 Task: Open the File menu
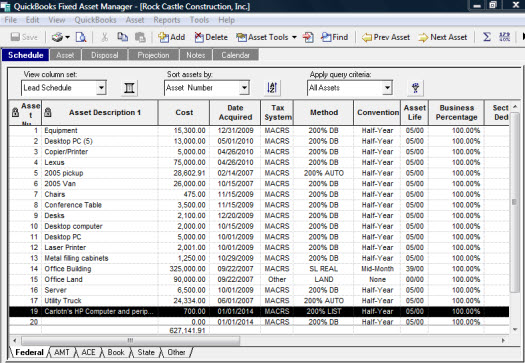[x=11, y=20]
